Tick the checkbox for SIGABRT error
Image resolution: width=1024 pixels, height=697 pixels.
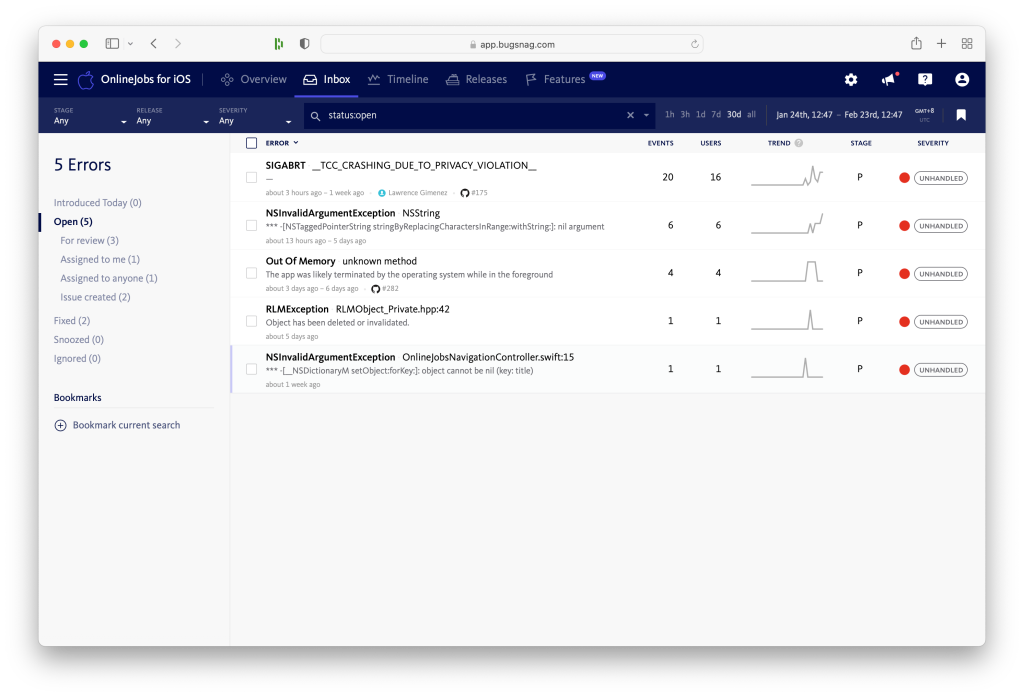[252, 178]
